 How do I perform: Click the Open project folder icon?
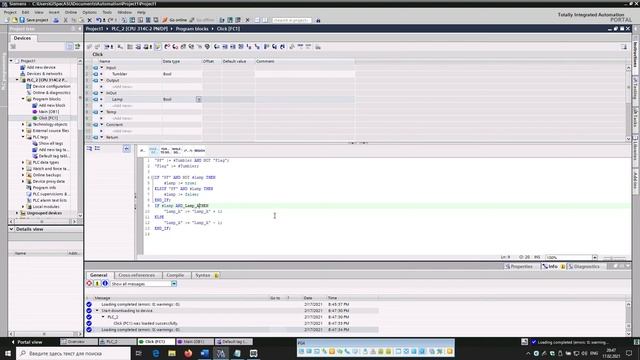15,20
